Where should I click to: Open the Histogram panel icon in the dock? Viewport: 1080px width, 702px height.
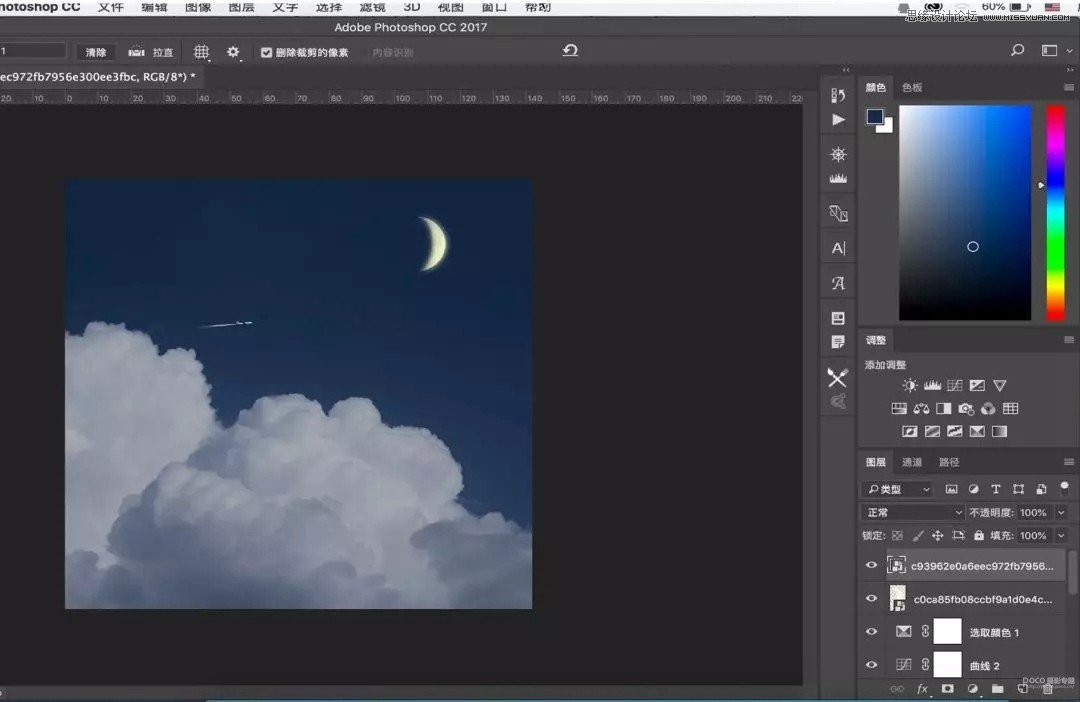[x=838, y=178]
